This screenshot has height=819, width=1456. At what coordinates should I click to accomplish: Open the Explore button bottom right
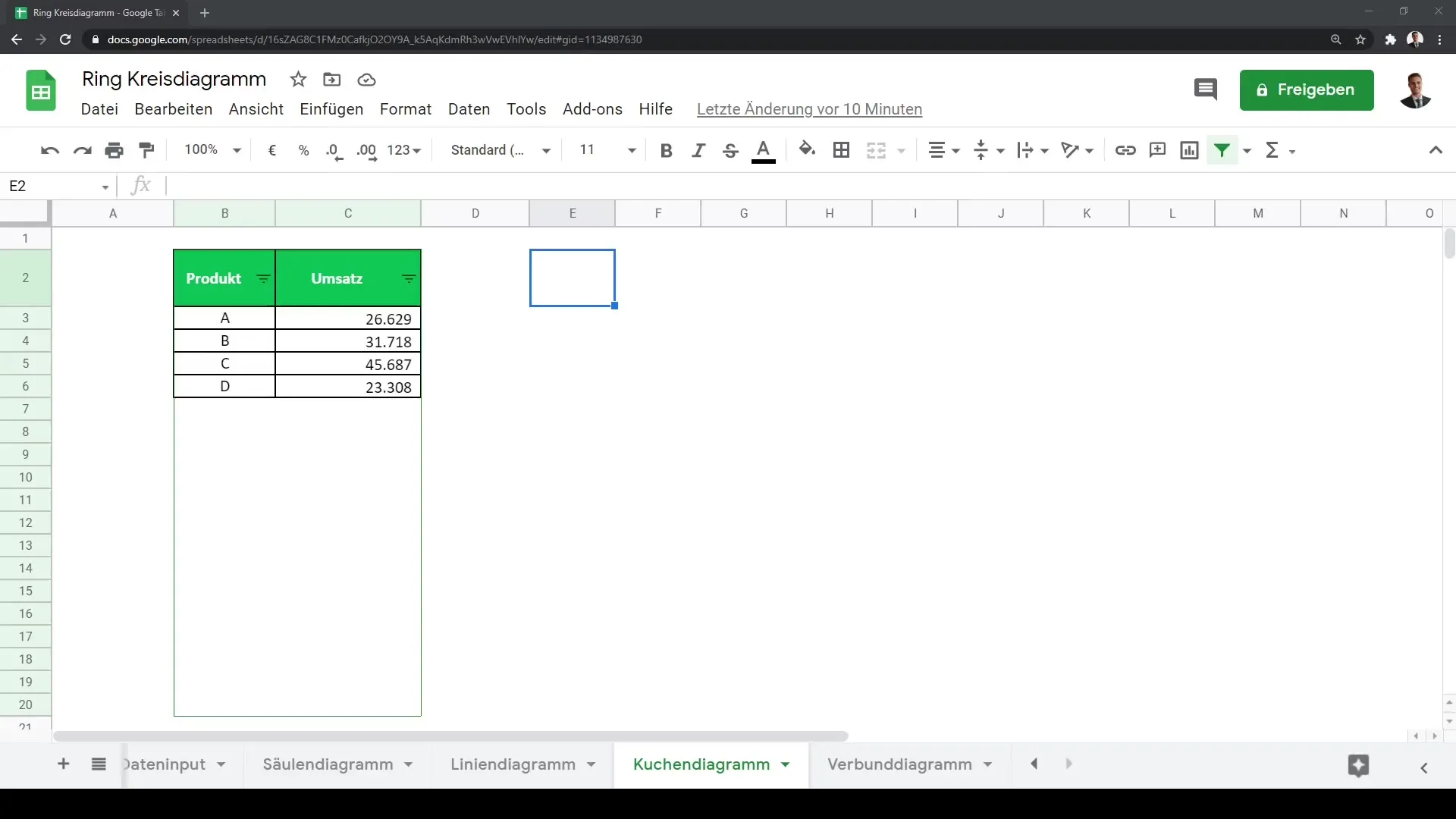pyautogui.click(x=1358, y=766)
